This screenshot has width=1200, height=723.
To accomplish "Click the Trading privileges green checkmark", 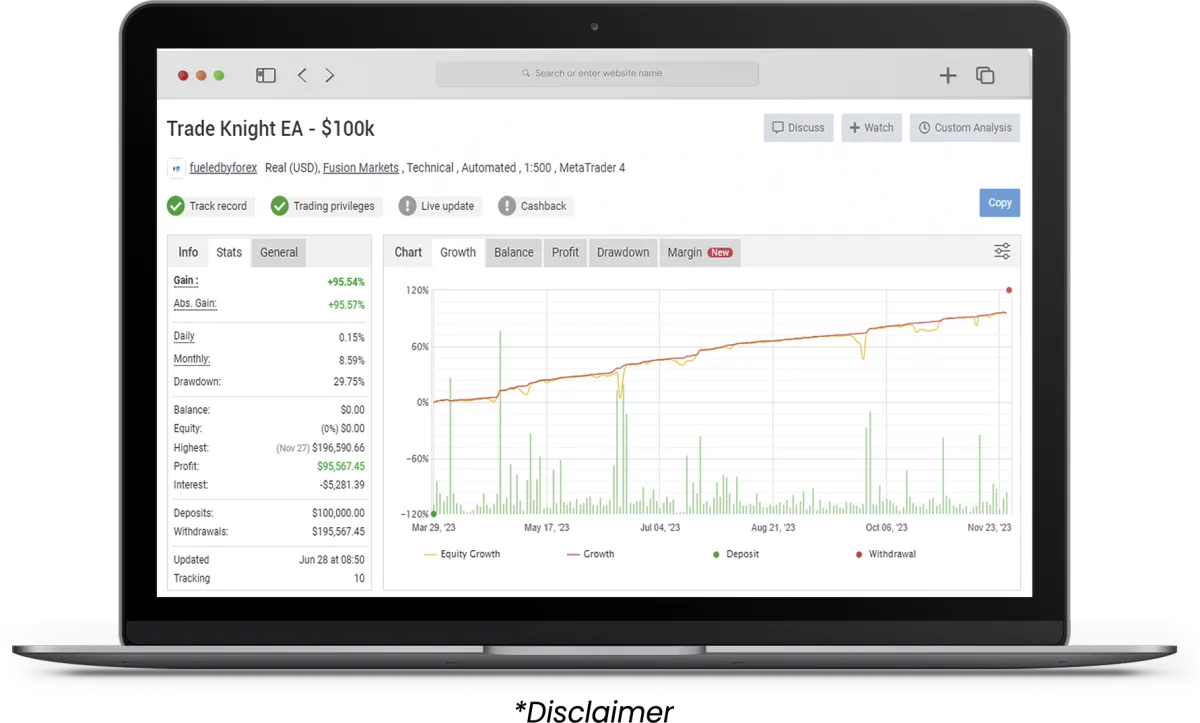I will [280, 206].
